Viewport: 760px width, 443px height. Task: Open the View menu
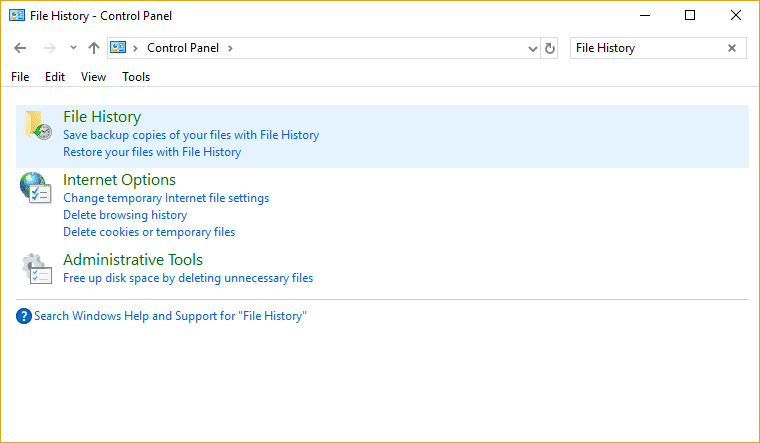pyautogui.click(x=93, y=77)
